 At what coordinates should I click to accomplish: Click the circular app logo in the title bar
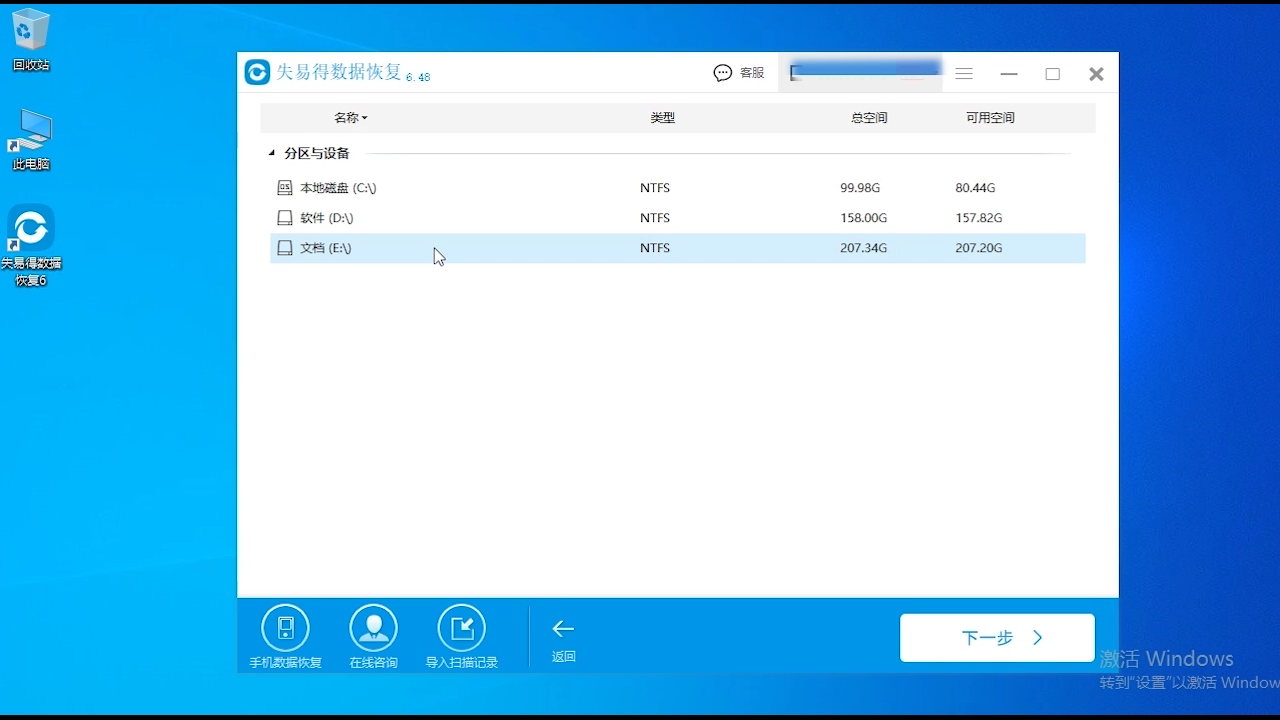[257, 72]
